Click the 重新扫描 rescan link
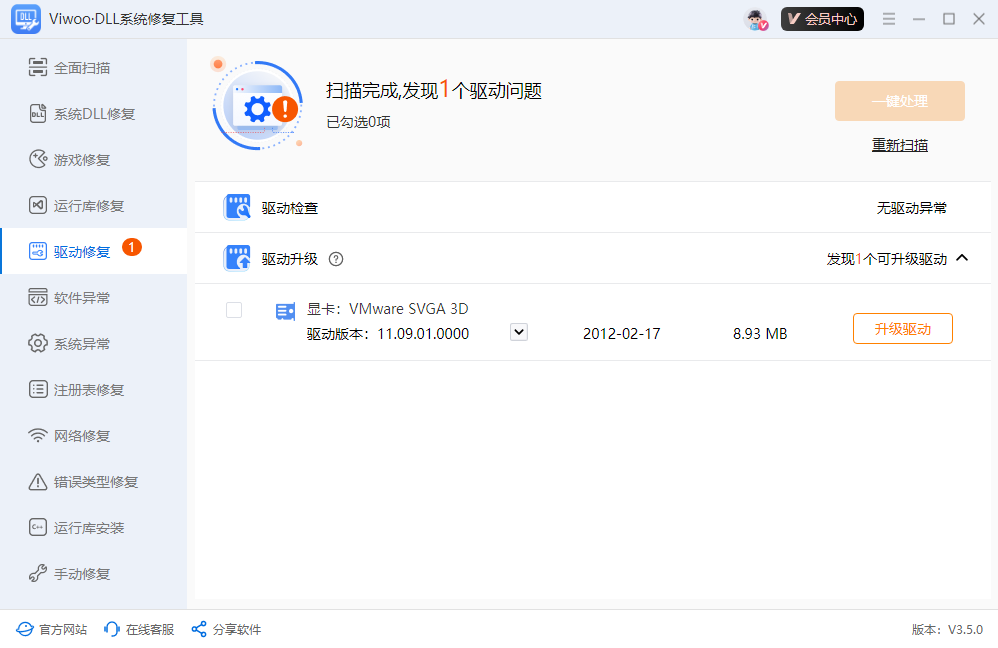Image resolution: width=998 pixels, height=648 pixels. click(899, 145)
